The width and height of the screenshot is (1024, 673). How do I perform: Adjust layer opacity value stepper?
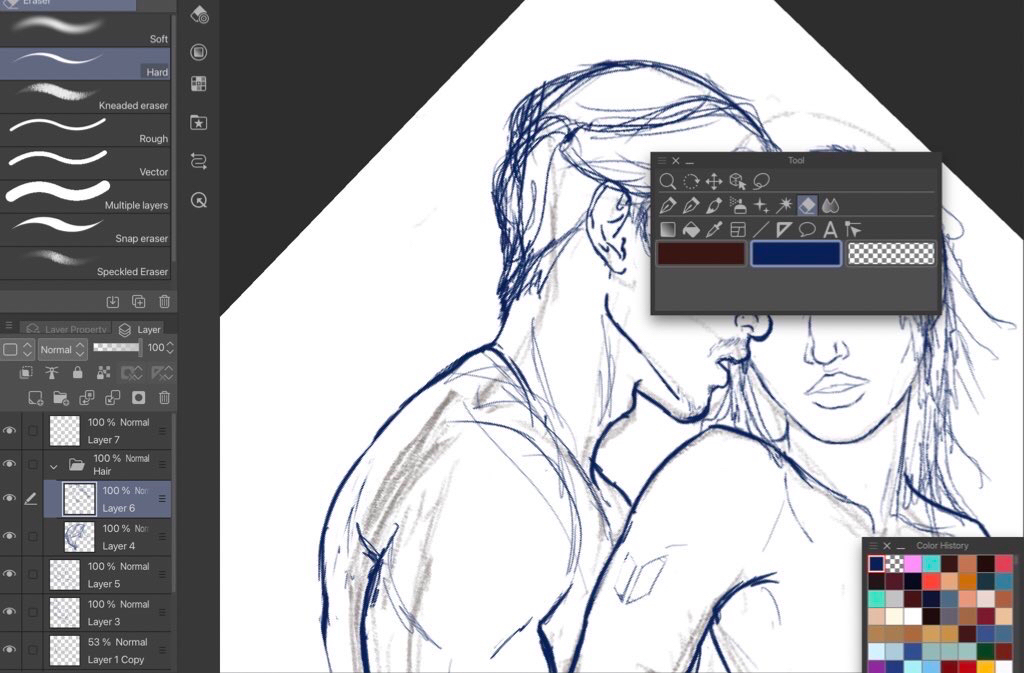pos(170,348)
